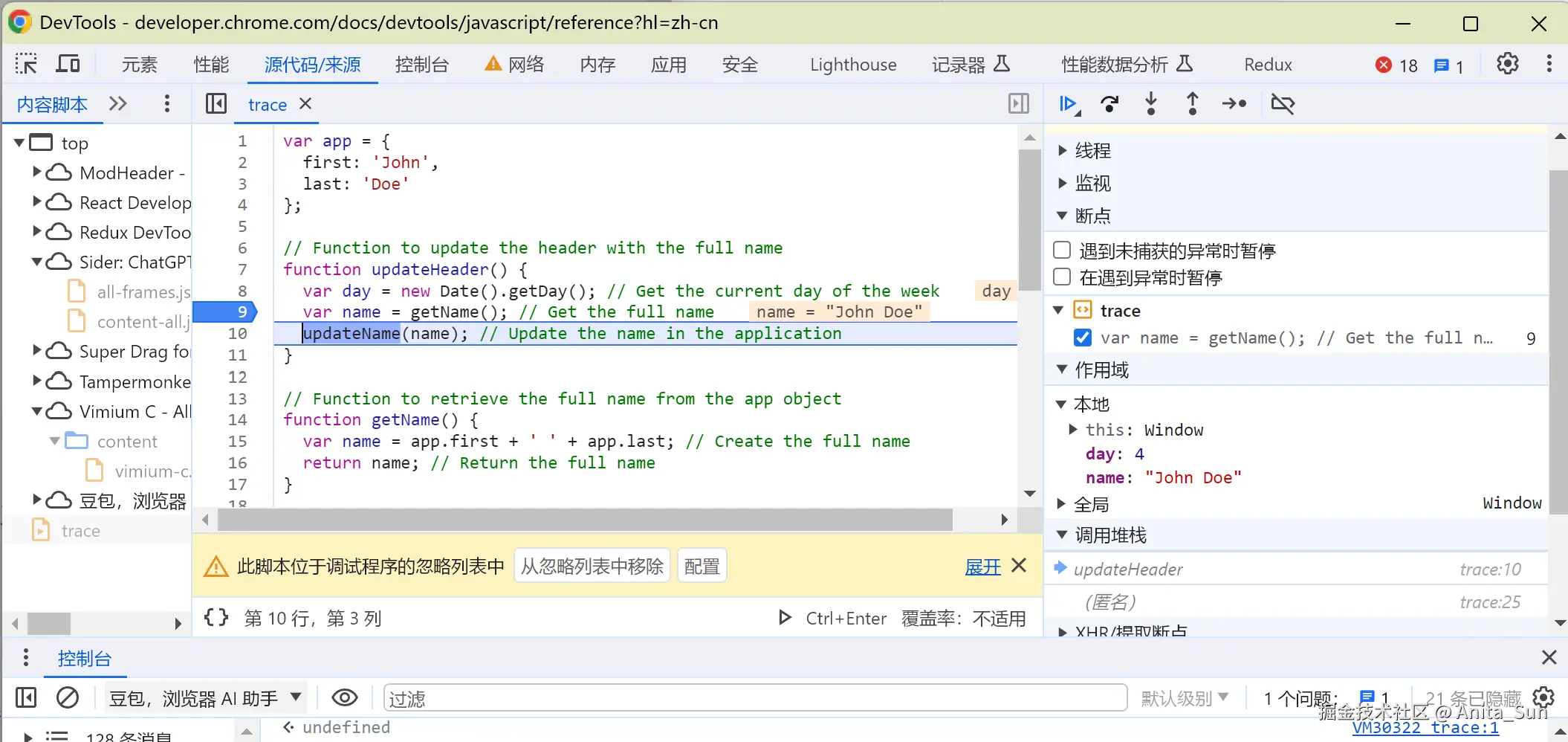Collapse the 调用堆栈 call stack section

point(1063,535)
